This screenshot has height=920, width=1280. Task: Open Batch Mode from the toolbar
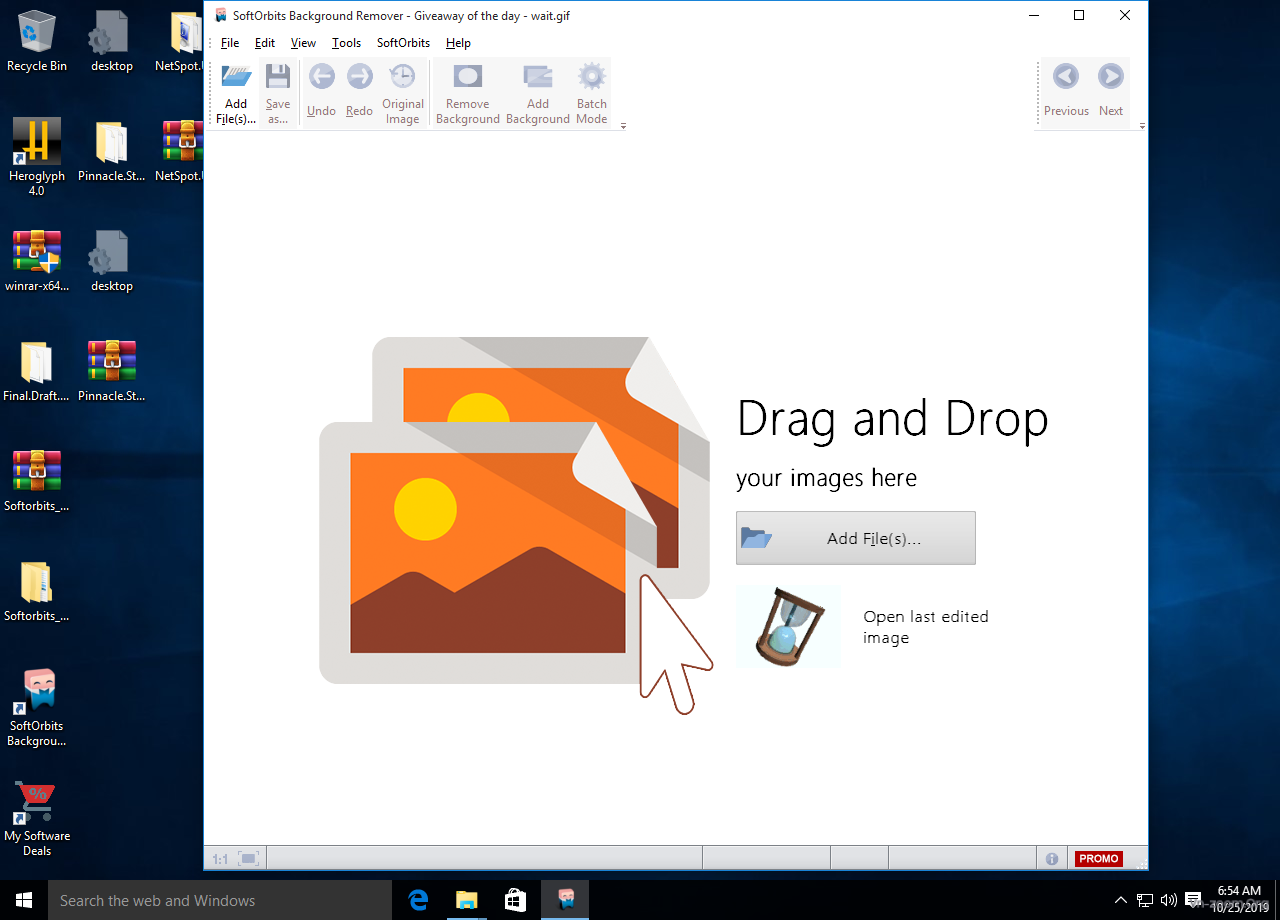point(592,93)
